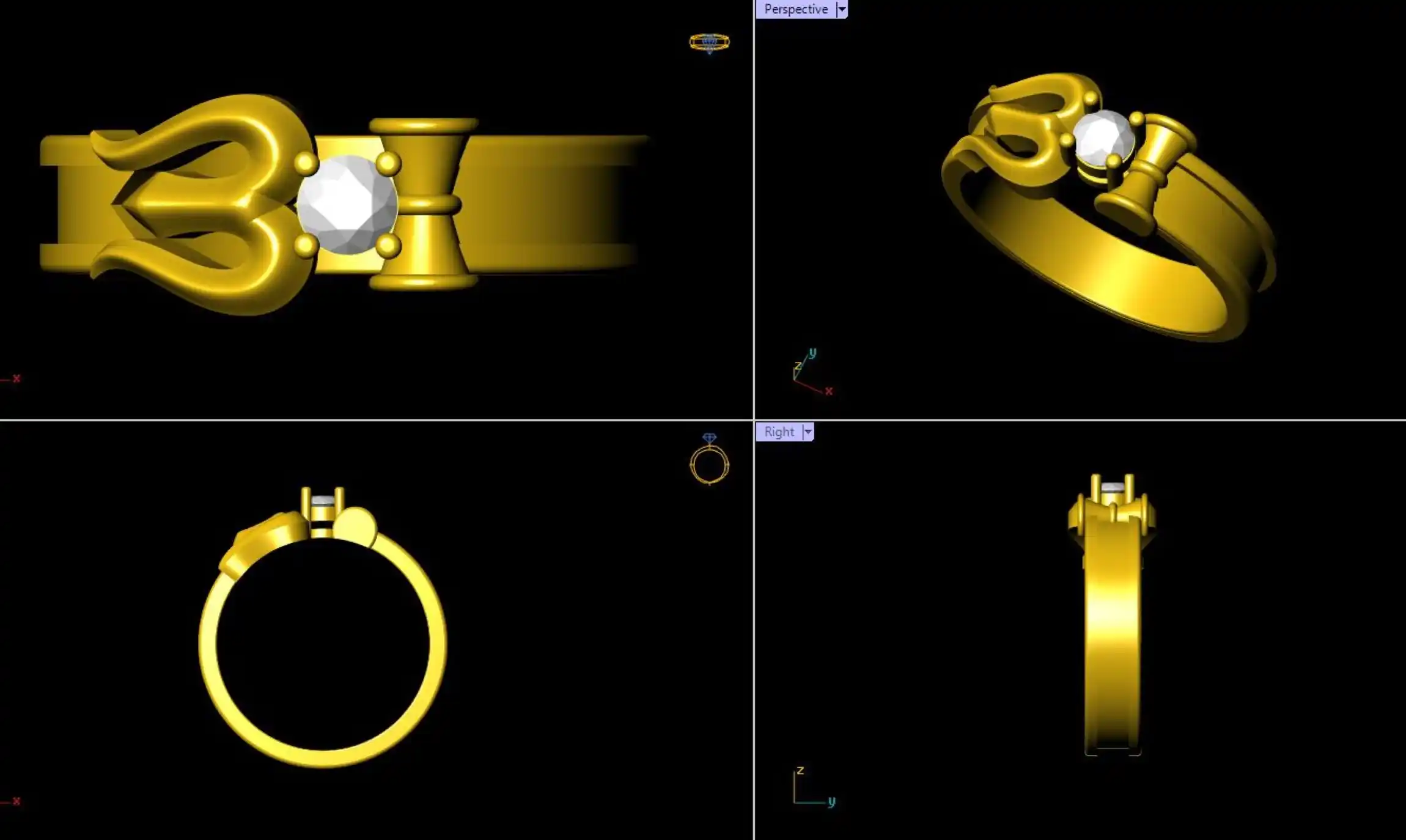Open the Perspective viewport dropdown arrow
Image resolution: width=1406 pixels, height=840 pixels.
(x=842, y=9)
